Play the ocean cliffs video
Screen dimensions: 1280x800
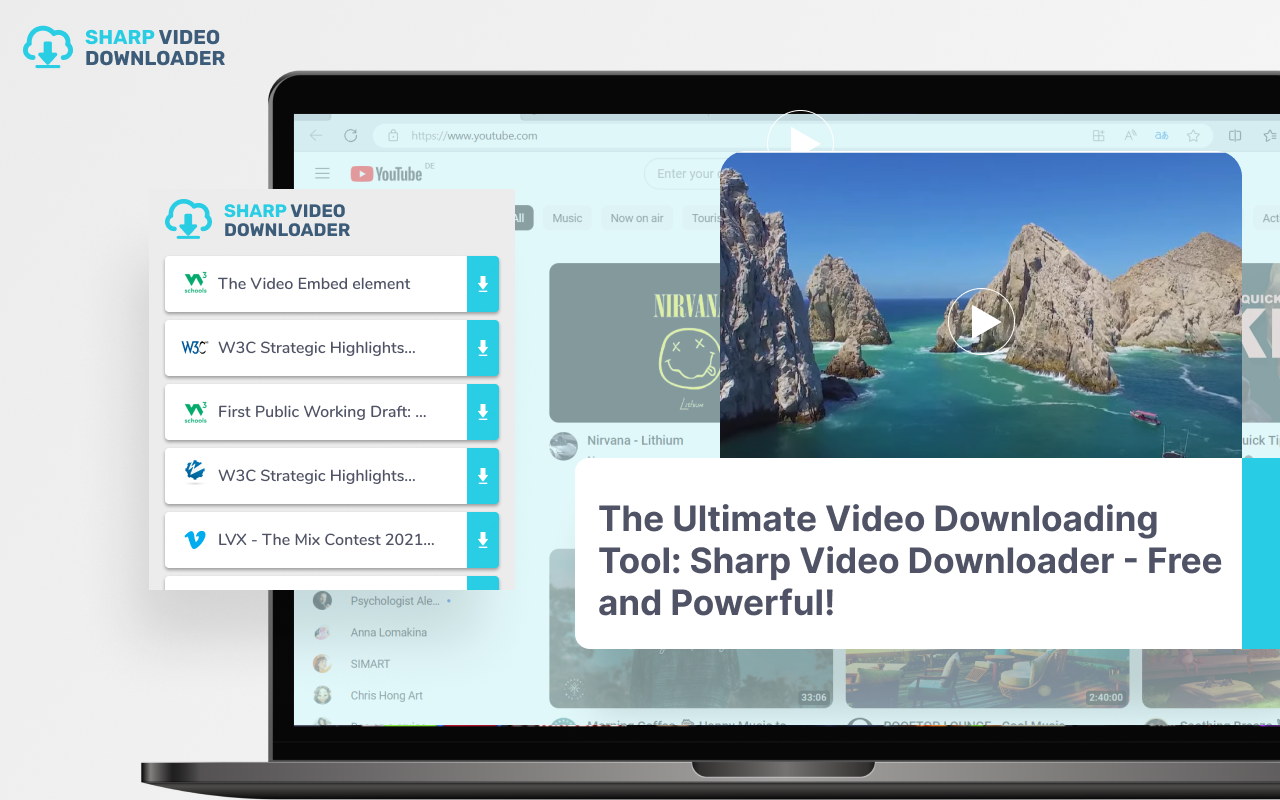[981, 321]
